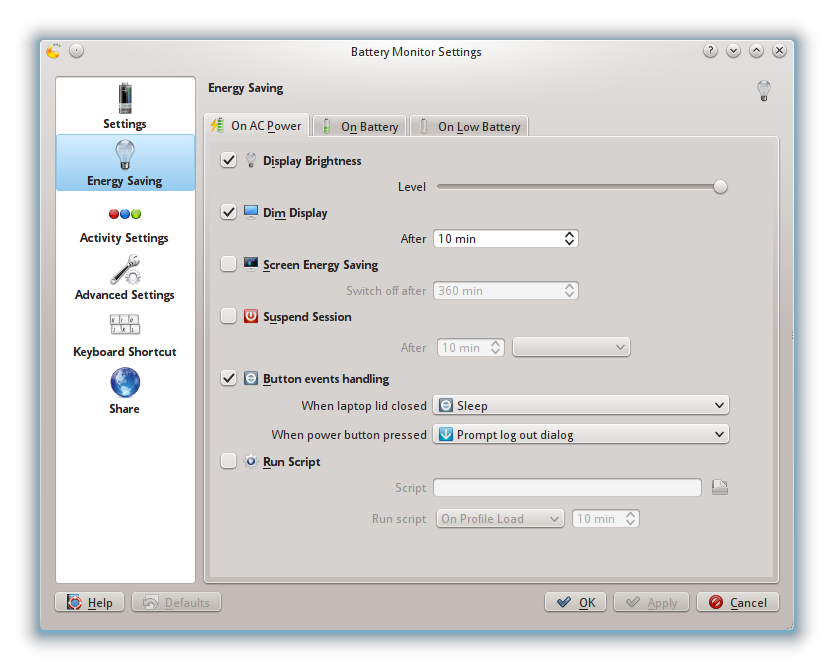Click the red Suspend Session power icon
Viewport: 834px width, 670px height.
point(251,316)
